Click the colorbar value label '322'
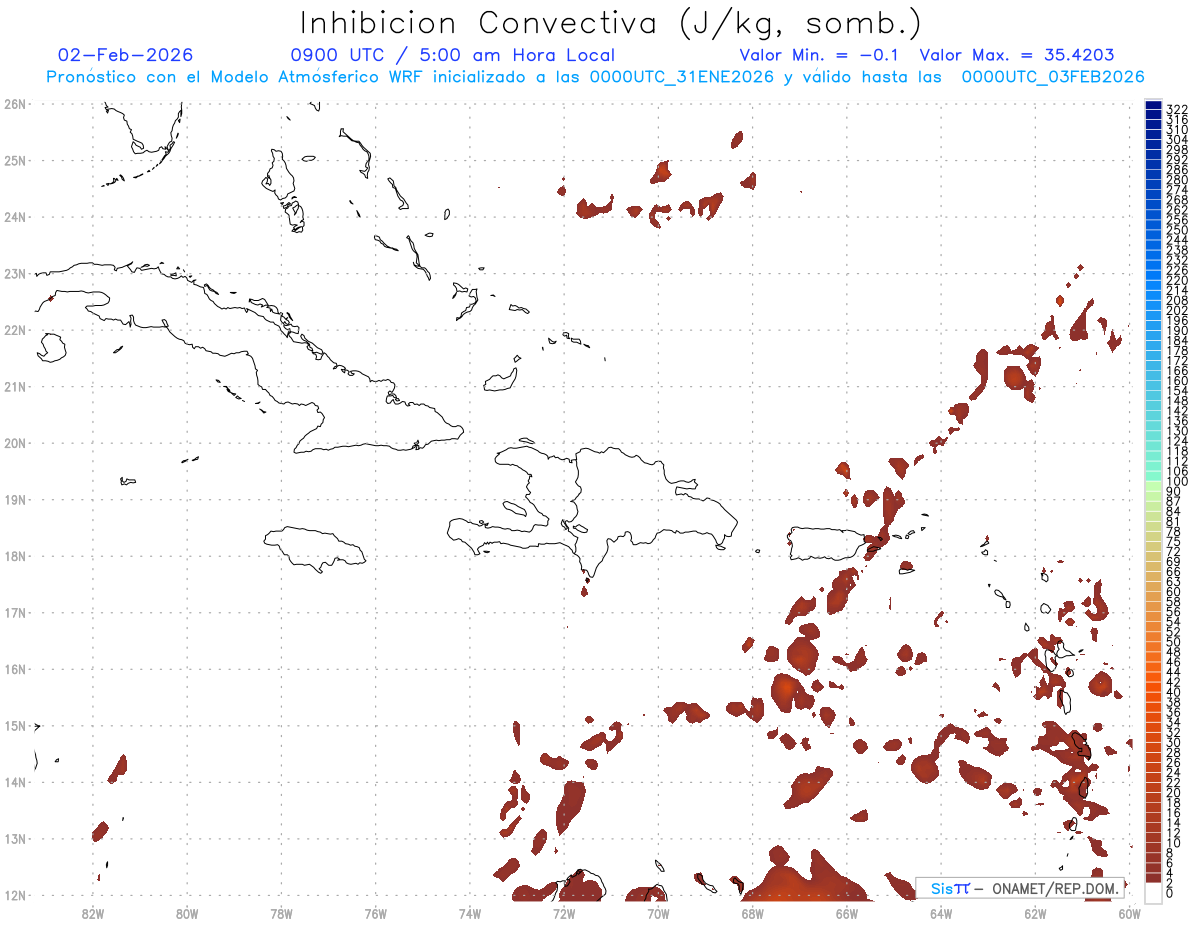This screenshot has height=927, width=1200. pyautogui.click(x=1176, y=109)
